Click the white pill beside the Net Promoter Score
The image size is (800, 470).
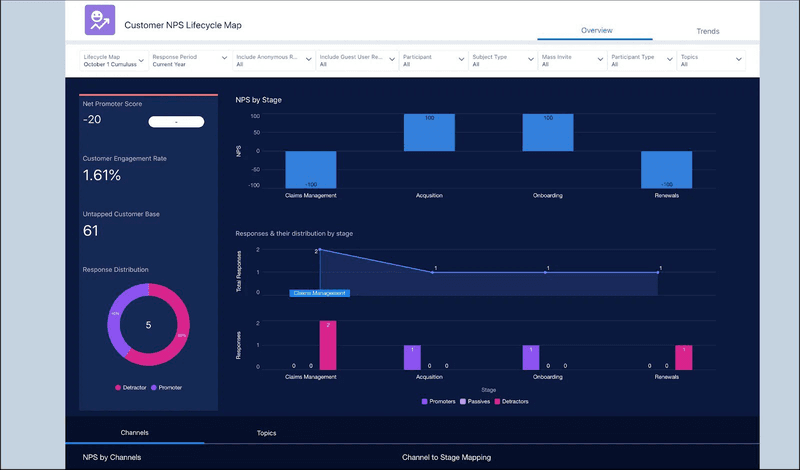click(176, 122)
